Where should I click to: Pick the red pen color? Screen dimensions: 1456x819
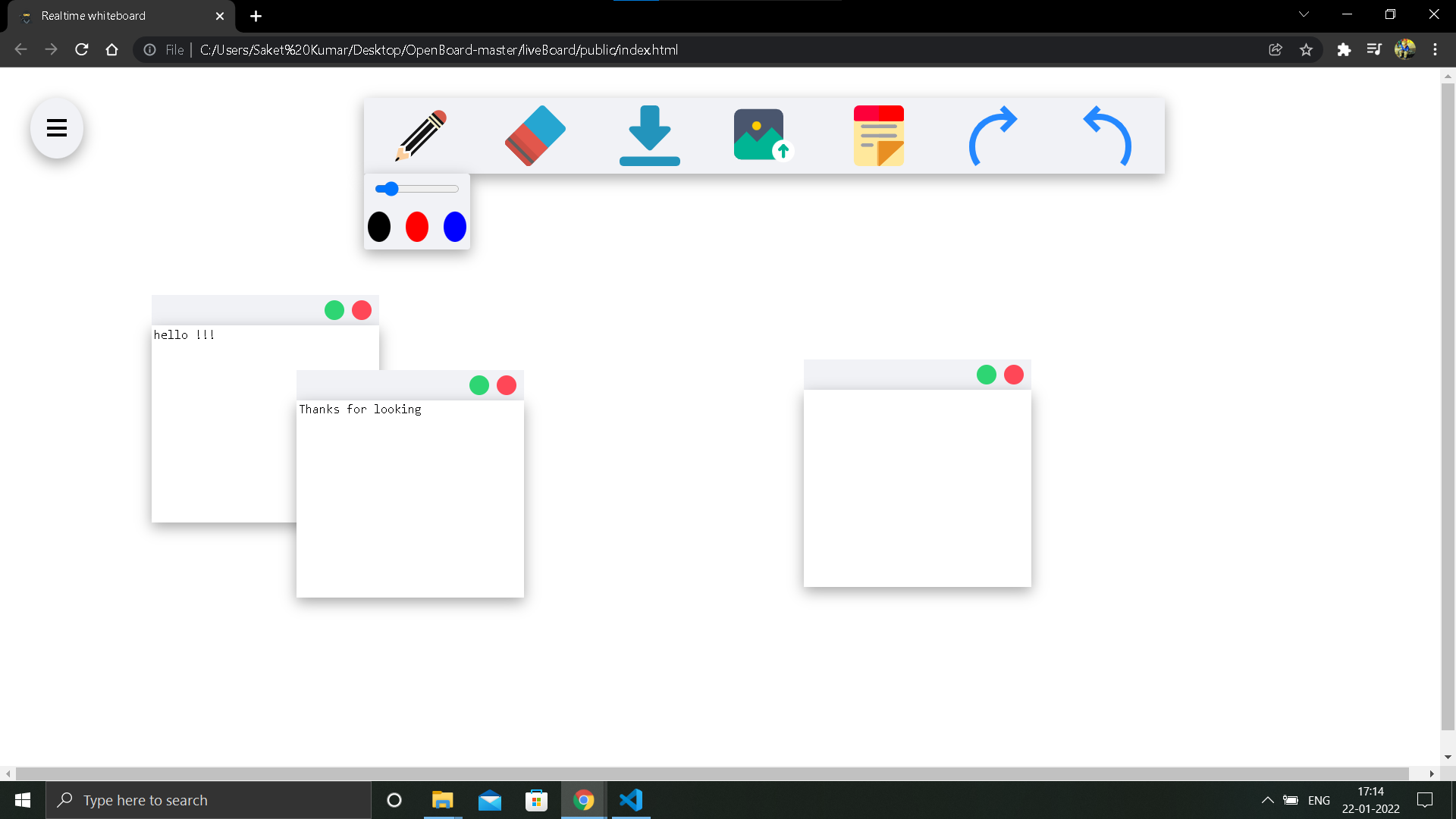point(416,226)
